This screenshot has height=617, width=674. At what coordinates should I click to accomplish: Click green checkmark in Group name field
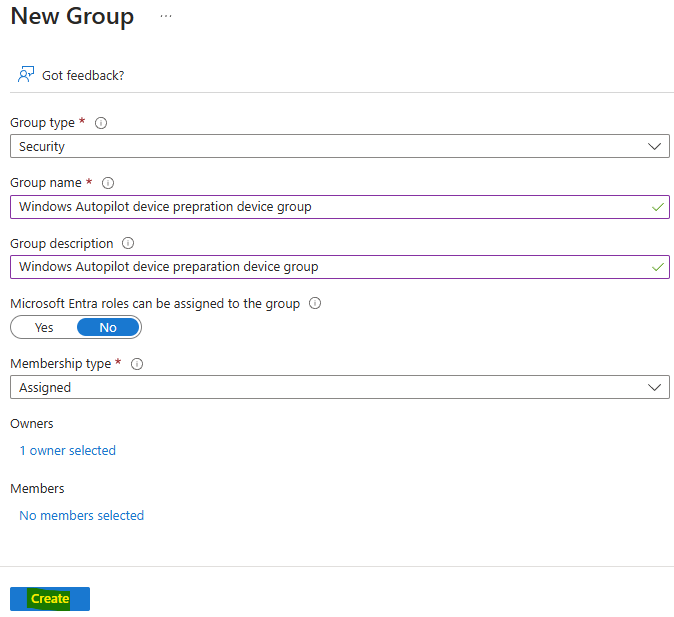tap(658, 207)
